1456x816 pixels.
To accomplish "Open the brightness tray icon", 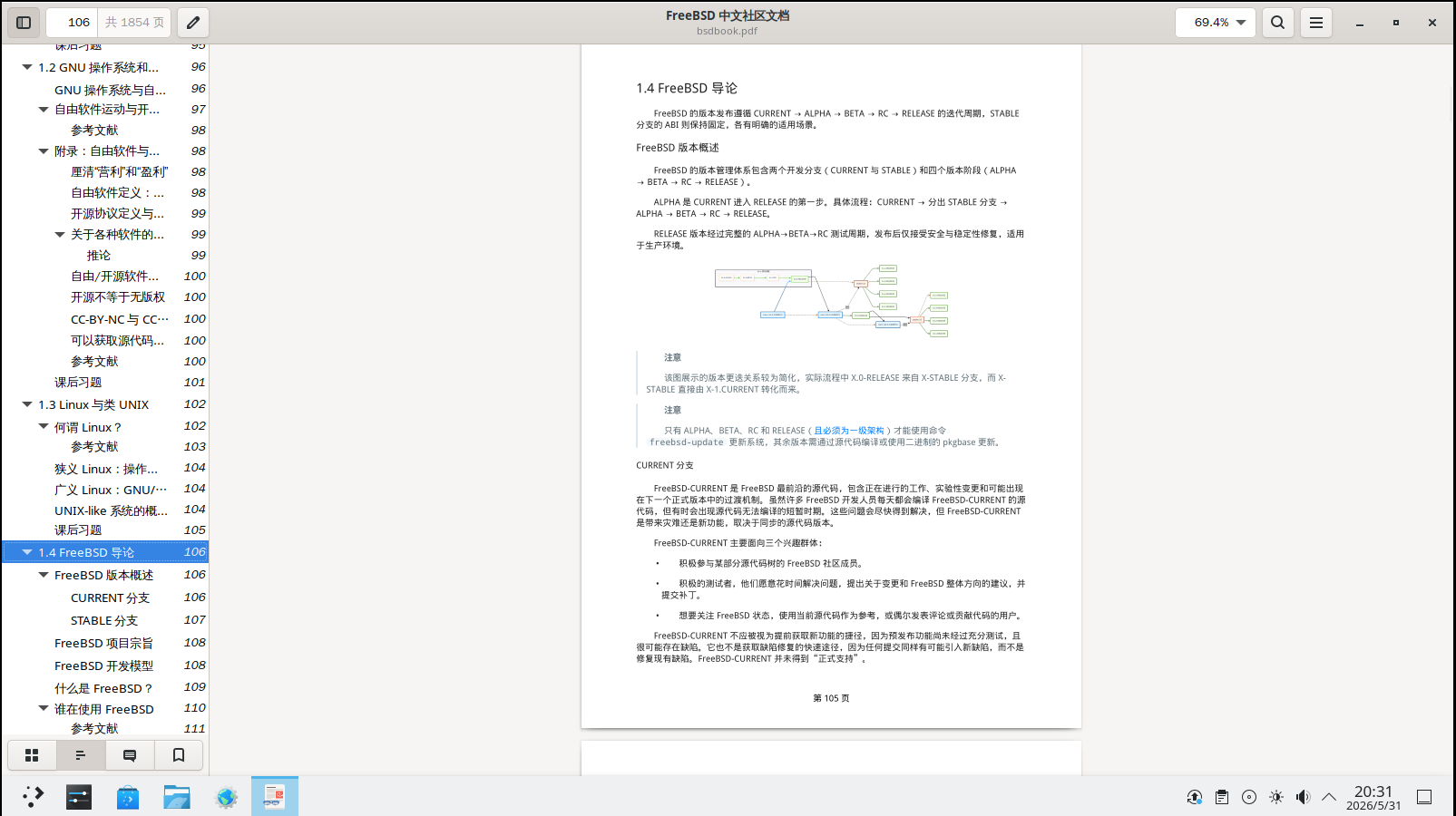I will click(x=1276, y=797).
